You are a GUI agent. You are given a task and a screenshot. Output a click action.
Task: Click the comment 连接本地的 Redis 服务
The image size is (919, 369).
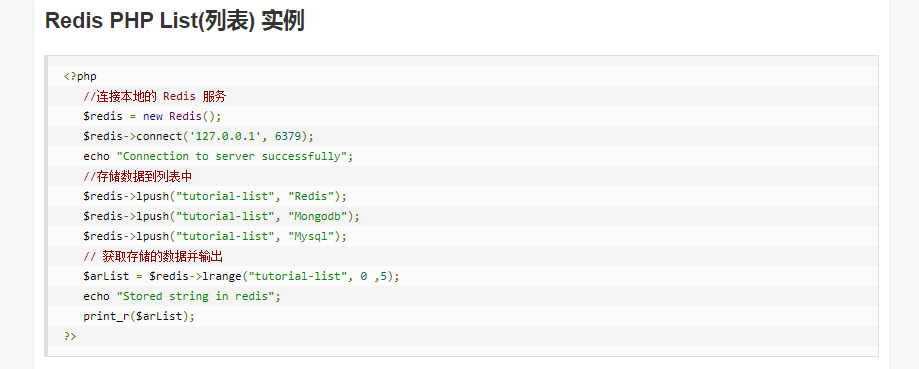tap(155, 96)
